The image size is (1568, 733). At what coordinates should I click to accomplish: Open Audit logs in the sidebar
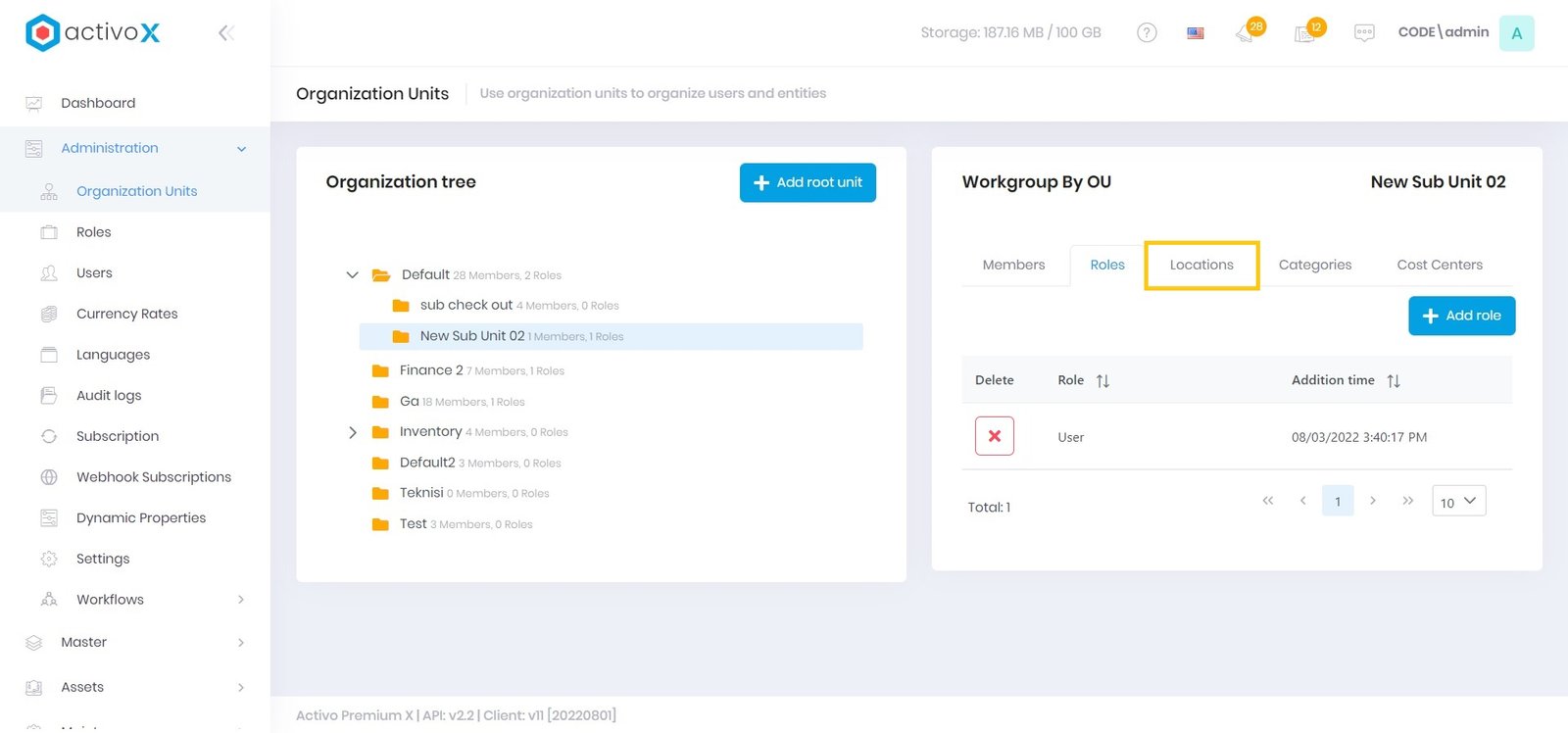[x=109, y=396]
